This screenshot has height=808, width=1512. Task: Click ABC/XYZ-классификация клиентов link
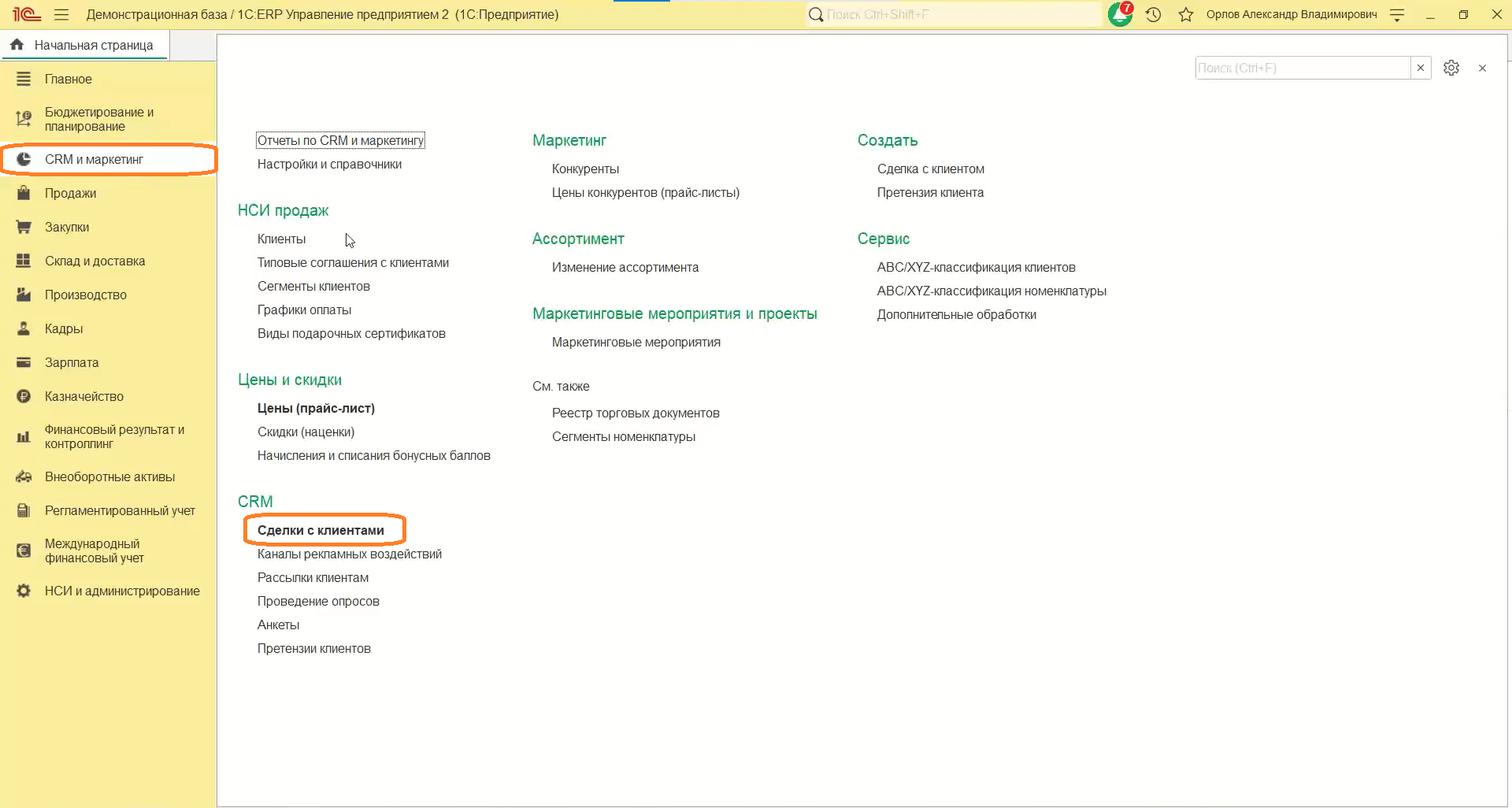click(976, 267)
